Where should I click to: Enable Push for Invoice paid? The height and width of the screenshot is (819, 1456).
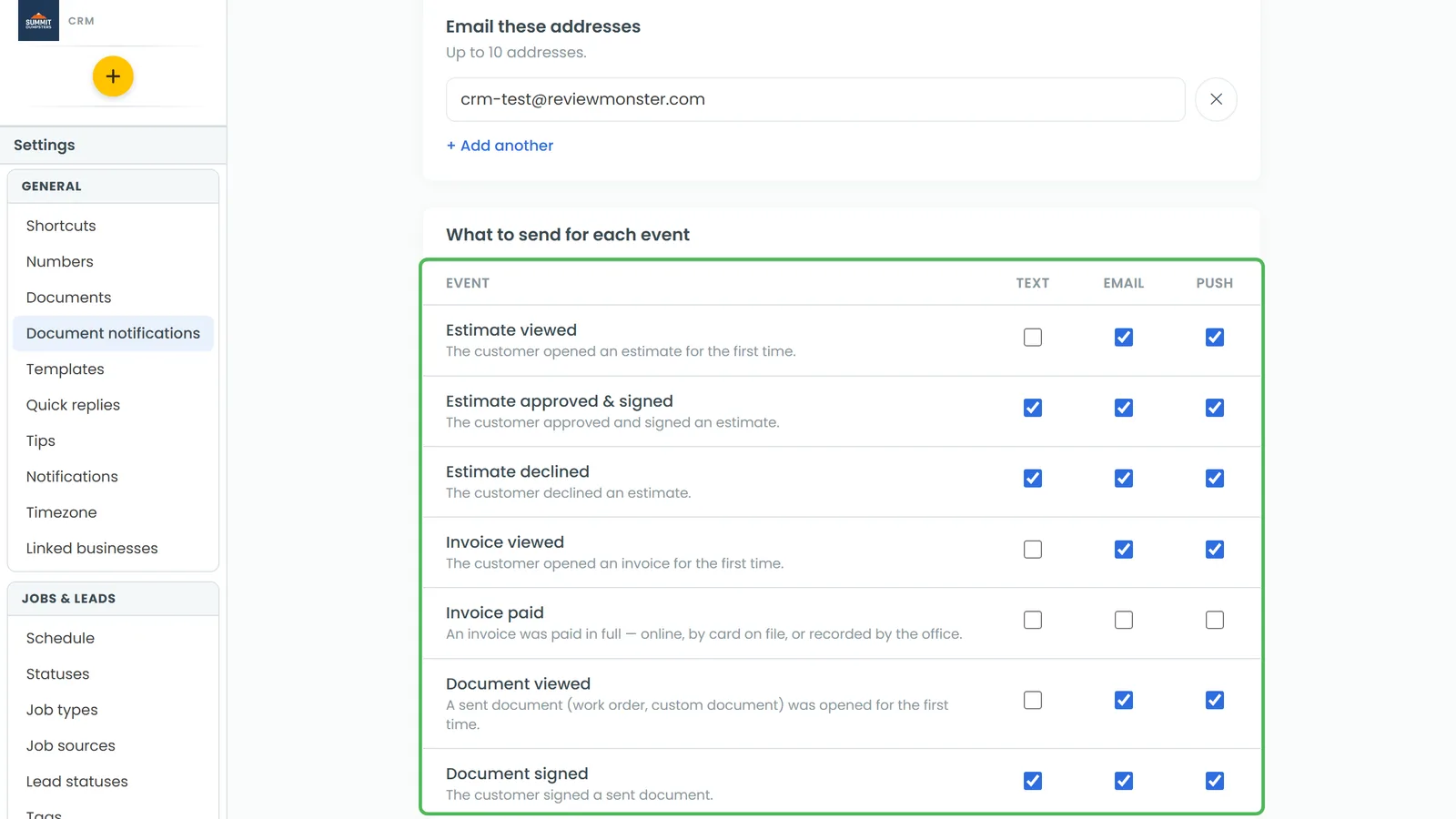[1215, 620]
